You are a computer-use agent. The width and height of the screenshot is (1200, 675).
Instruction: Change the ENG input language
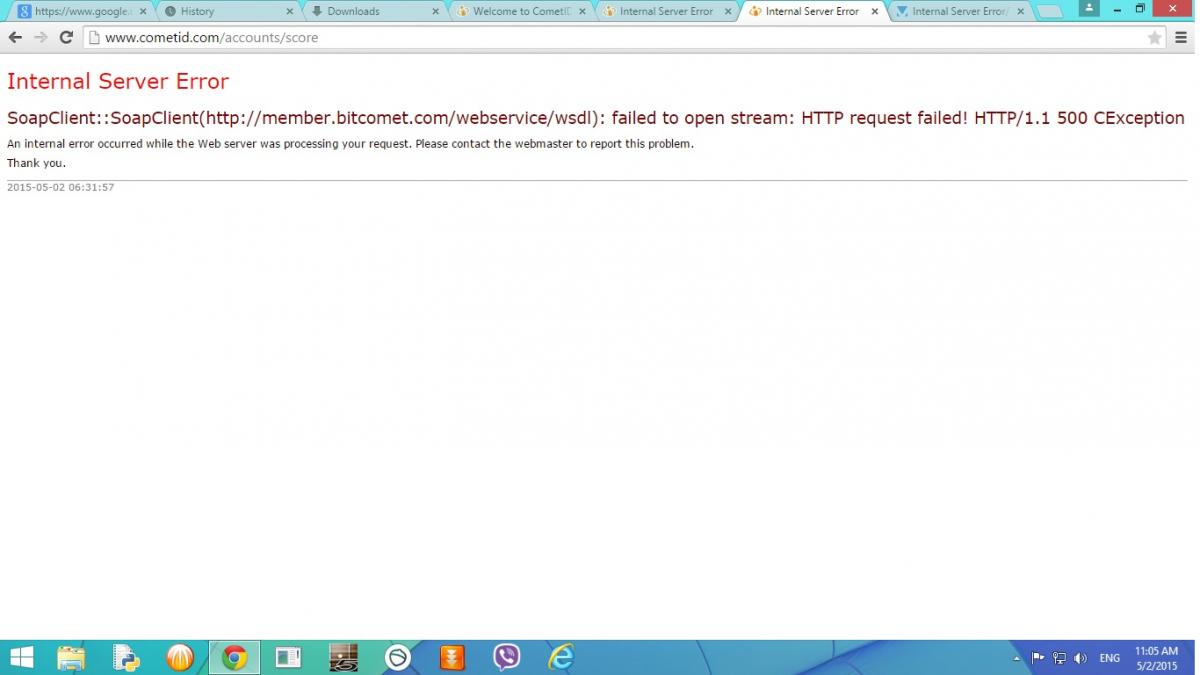[x=1109, y=658]
